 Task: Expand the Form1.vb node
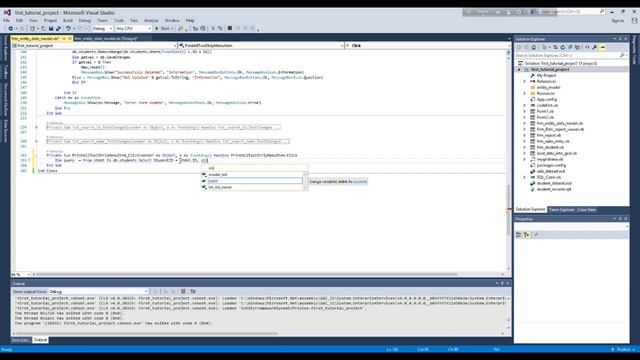(525, 111)
